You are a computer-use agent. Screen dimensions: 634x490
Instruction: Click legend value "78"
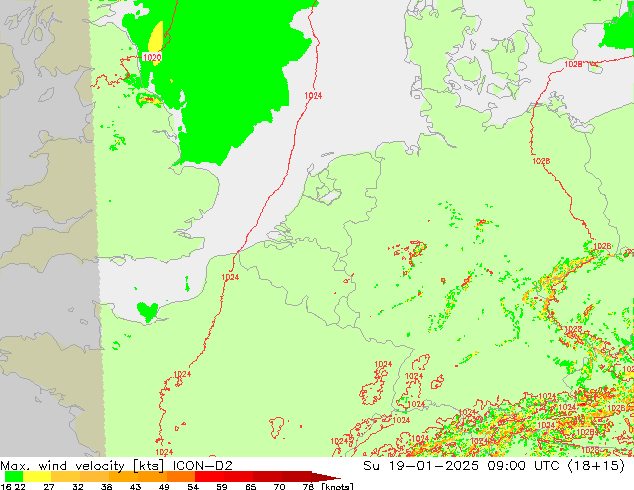(x=308, y=486)
